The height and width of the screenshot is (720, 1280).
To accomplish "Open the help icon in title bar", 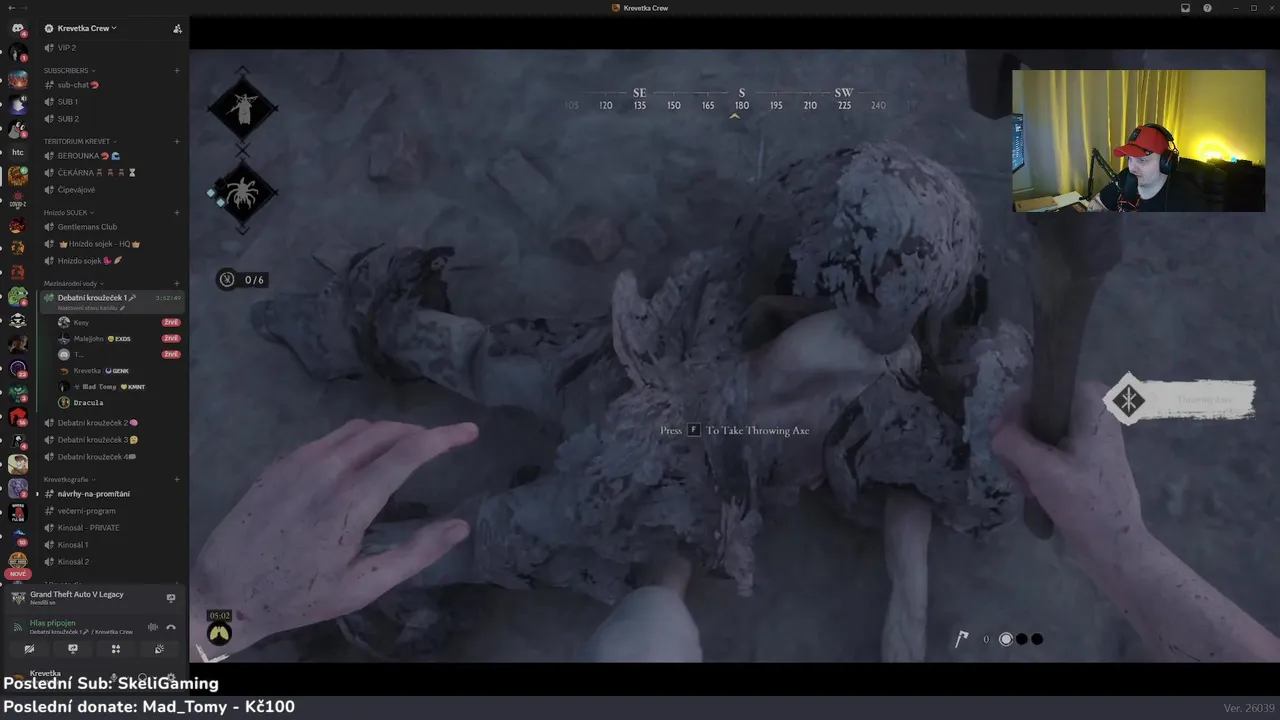I will pos(1207,8).
